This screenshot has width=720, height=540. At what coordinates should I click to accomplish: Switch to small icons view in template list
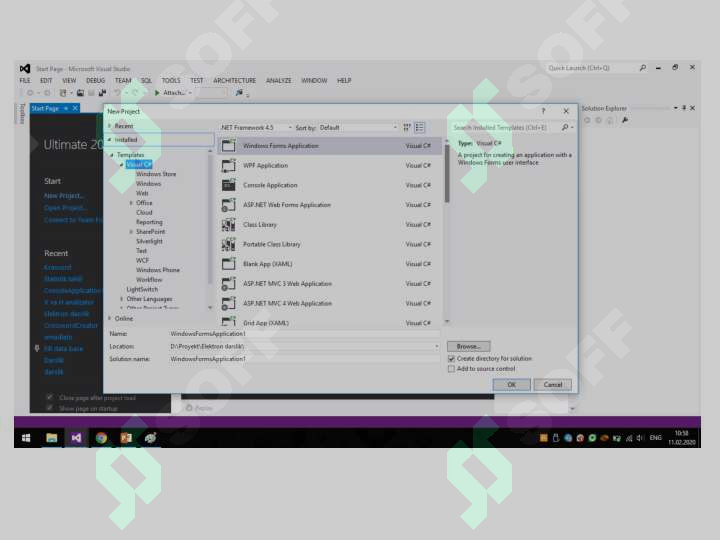tap(407, 128)
